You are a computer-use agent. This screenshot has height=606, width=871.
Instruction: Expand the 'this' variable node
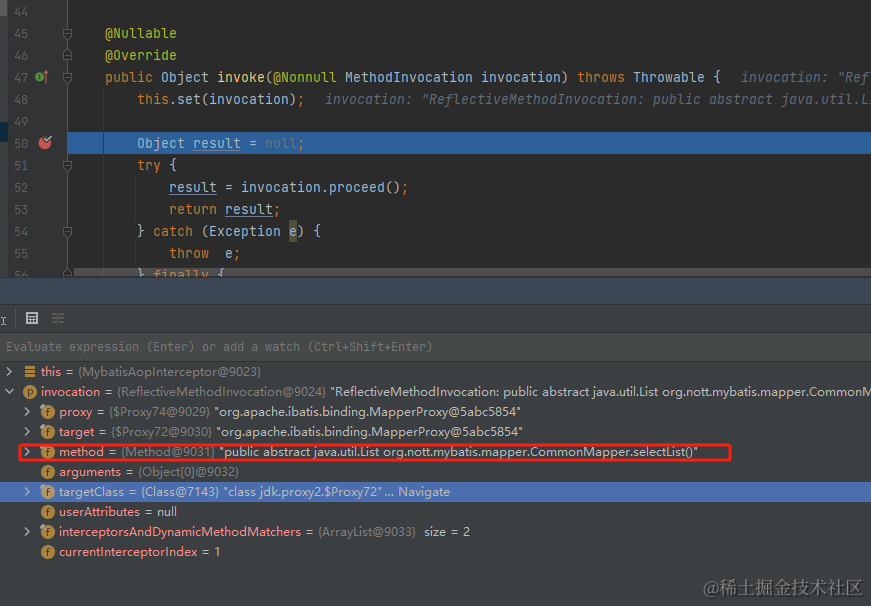click(10, 372)
